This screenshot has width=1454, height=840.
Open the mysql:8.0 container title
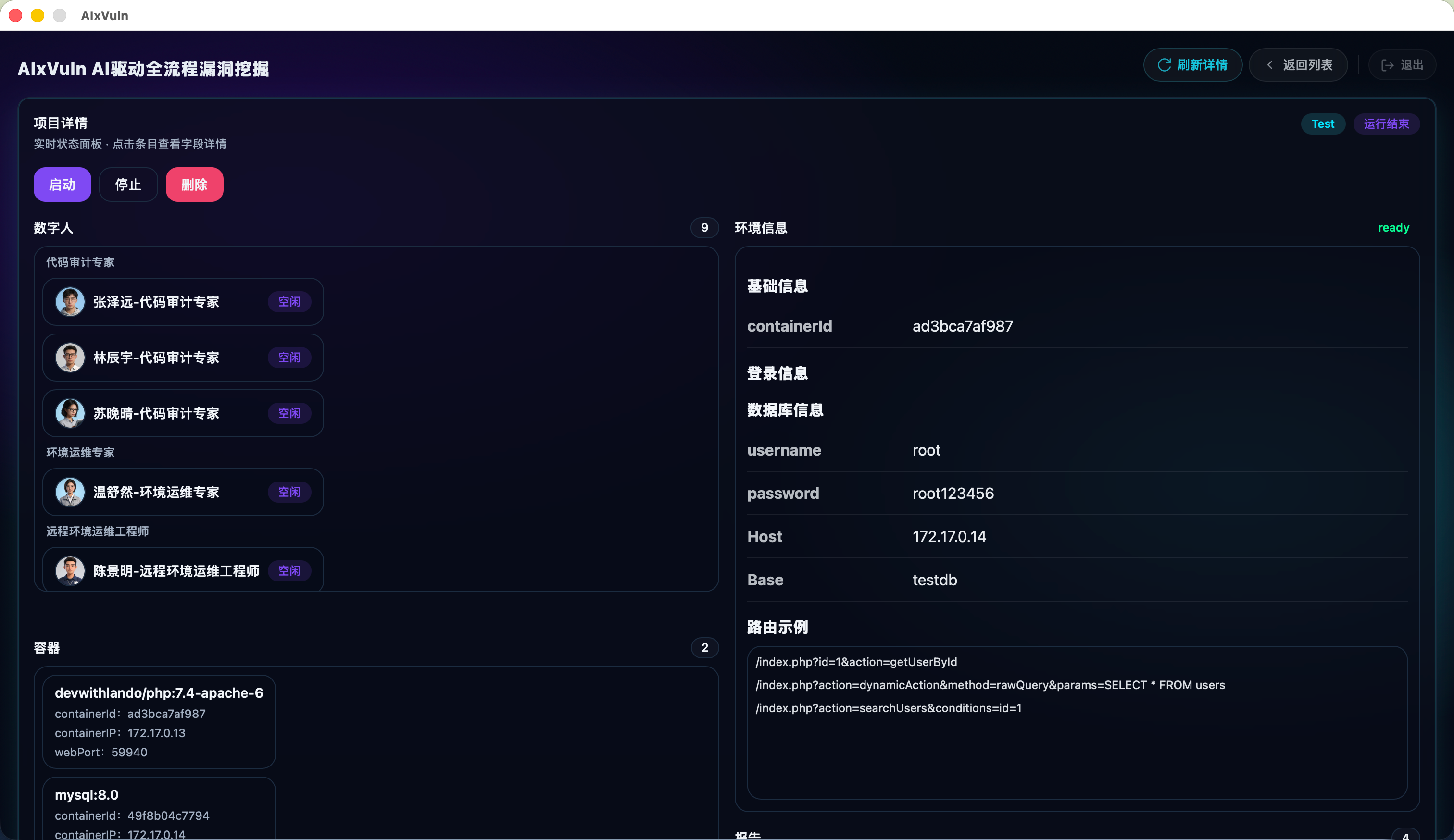87,795
